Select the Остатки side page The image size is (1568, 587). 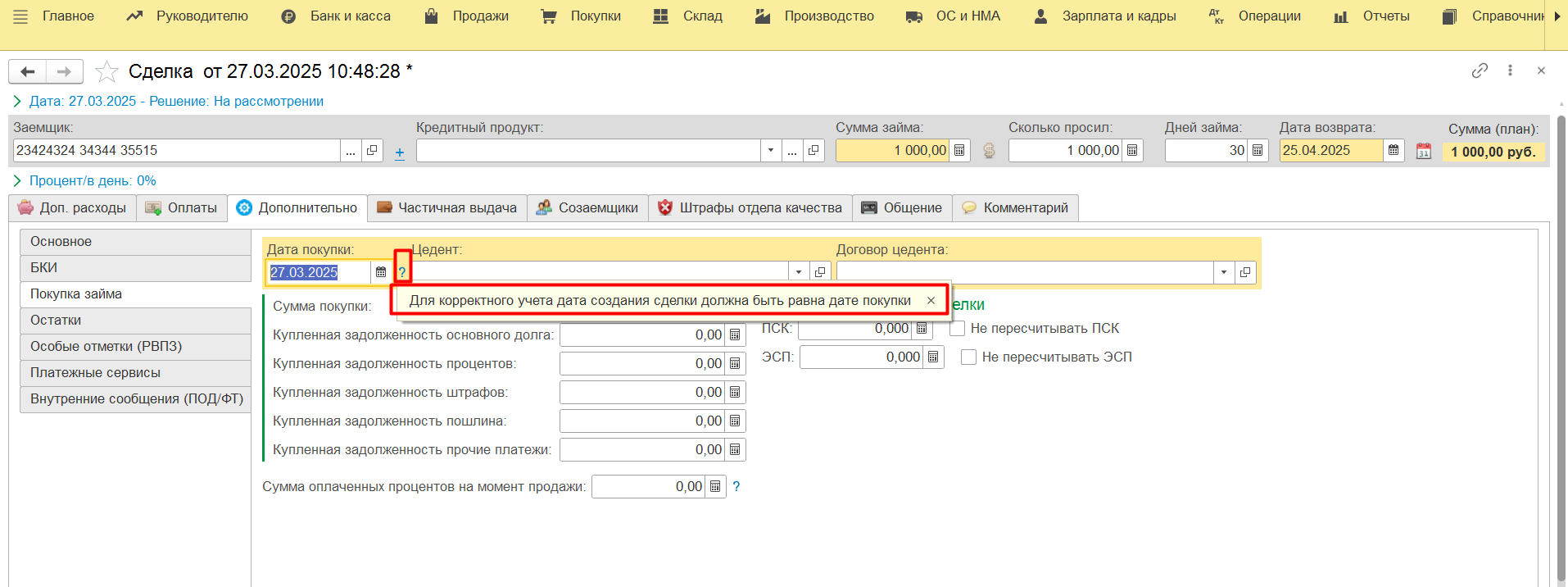pos(135,321)
